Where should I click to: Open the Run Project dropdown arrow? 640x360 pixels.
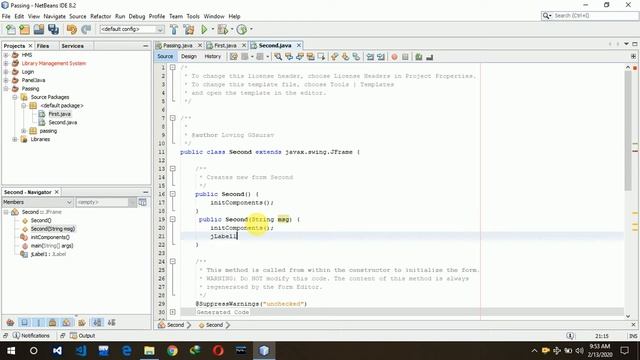tap(212, 29)
